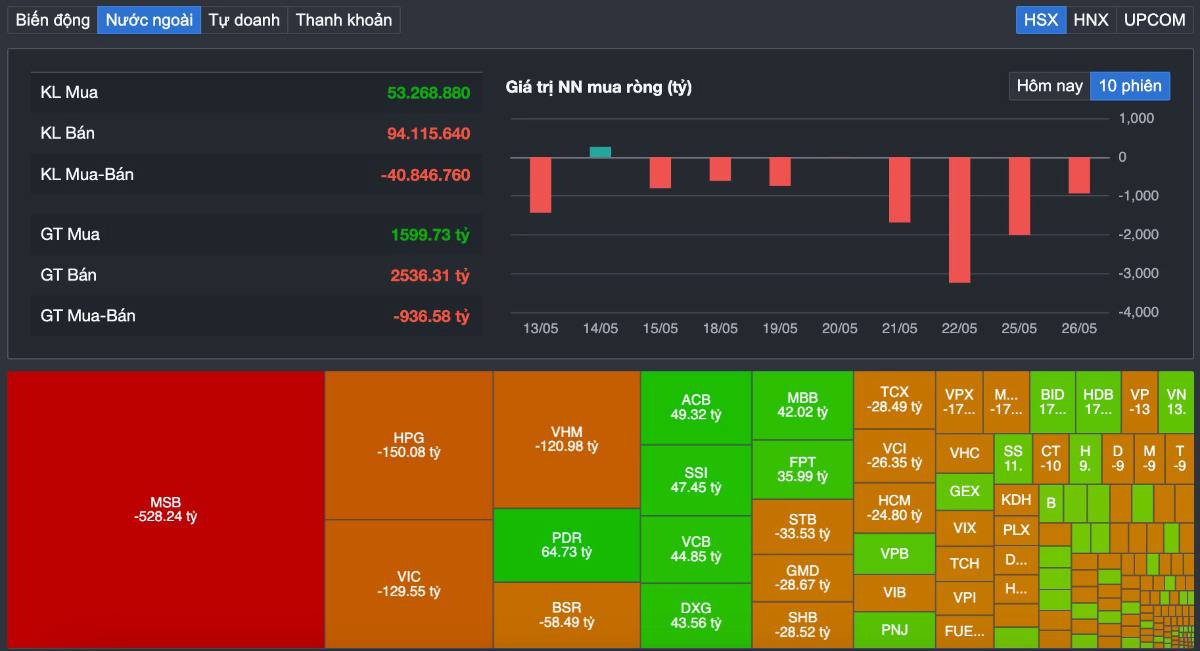Show Hôm nay net buying chart
Viewport: 1200px width, 651px height.
[x=1050, y=86]
